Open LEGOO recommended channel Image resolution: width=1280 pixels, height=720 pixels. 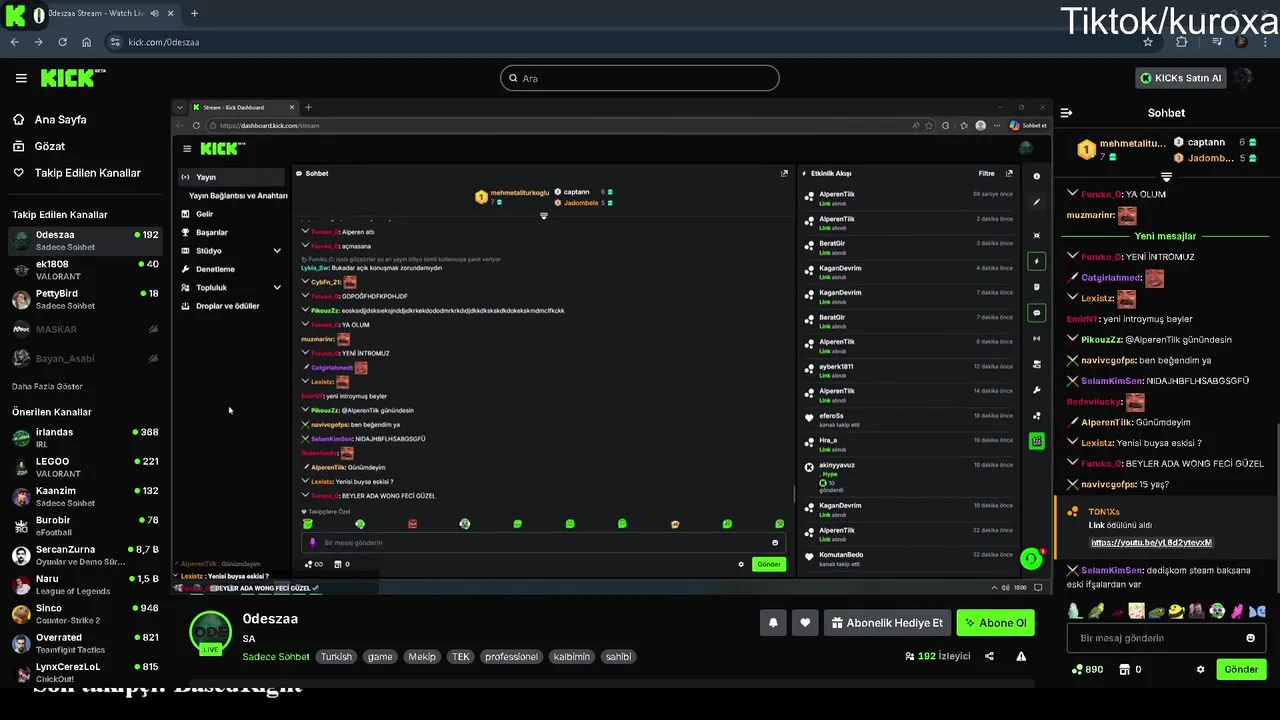pos(85,467)
